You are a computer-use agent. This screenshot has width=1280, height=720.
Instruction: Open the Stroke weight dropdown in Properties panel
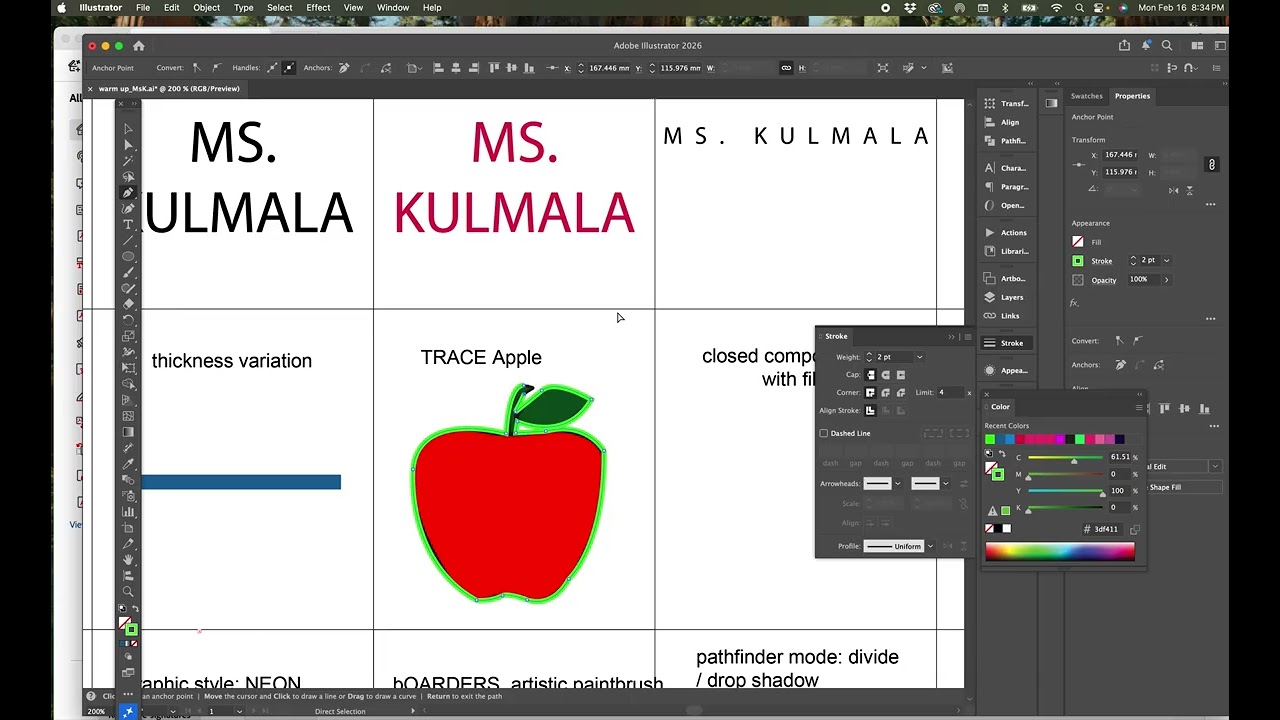1166,260
